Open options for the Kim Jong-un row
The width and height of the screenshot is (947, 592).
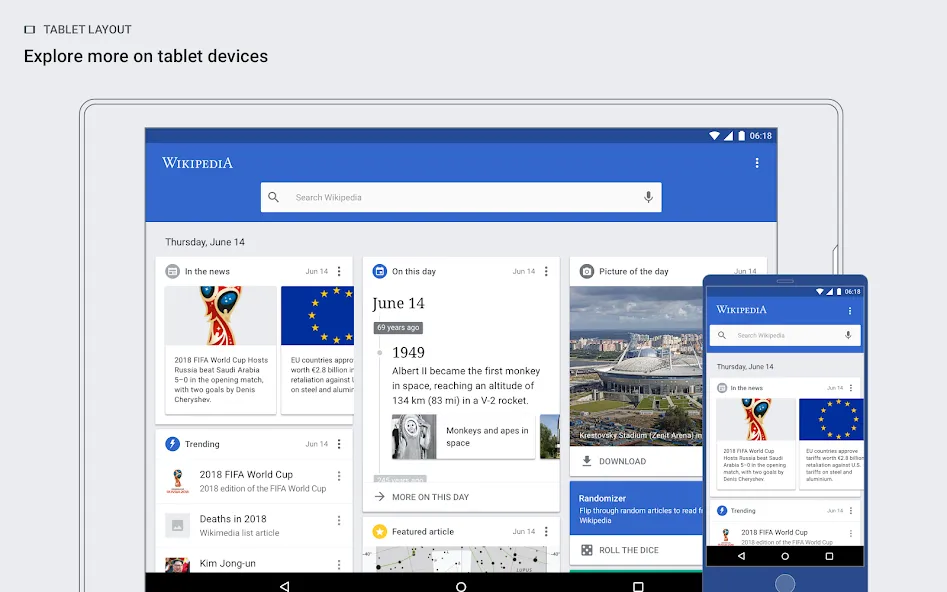(339, 564)
